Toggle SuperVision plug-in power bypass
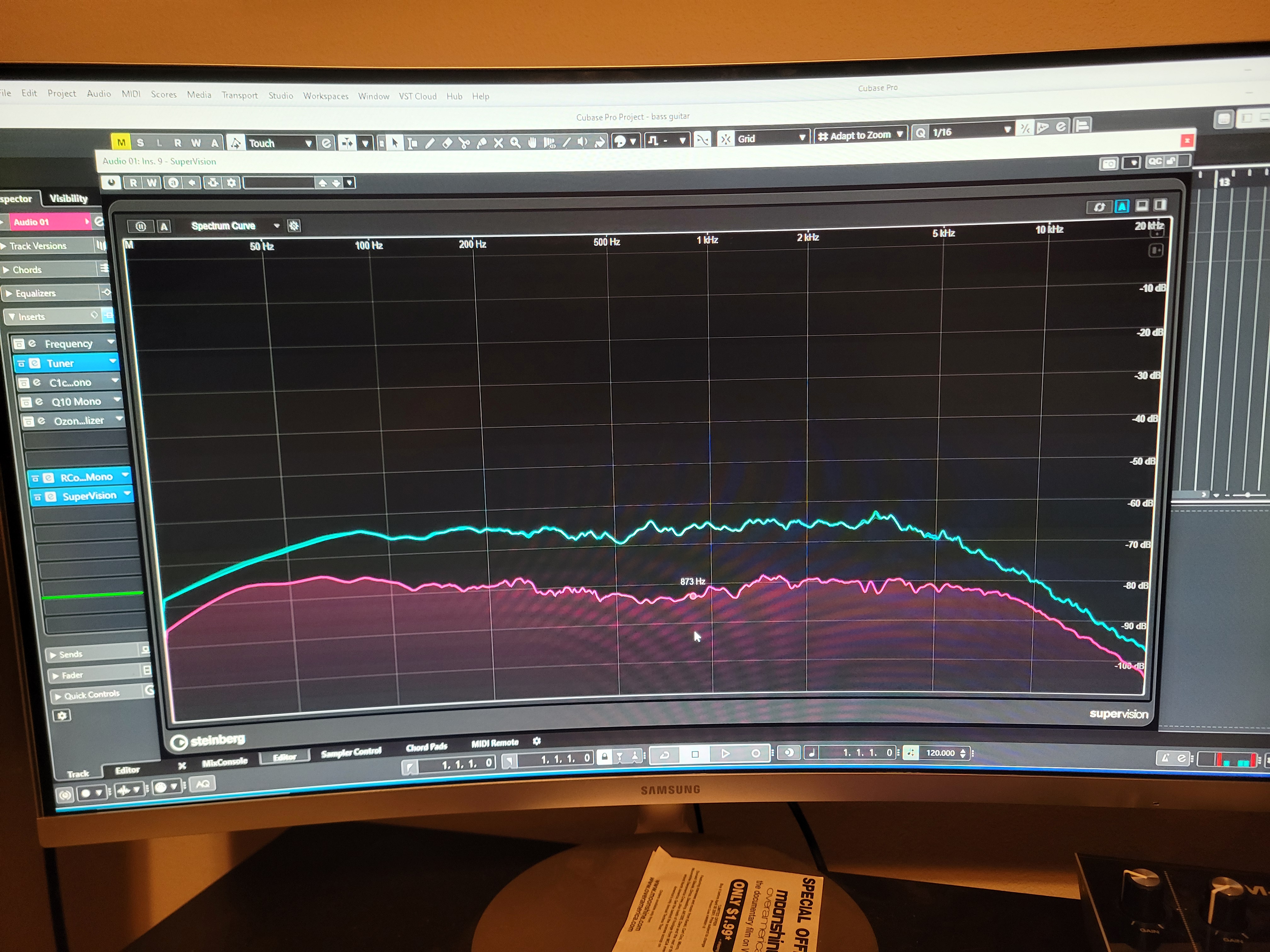1270x952 pixels. click(111, 182)
